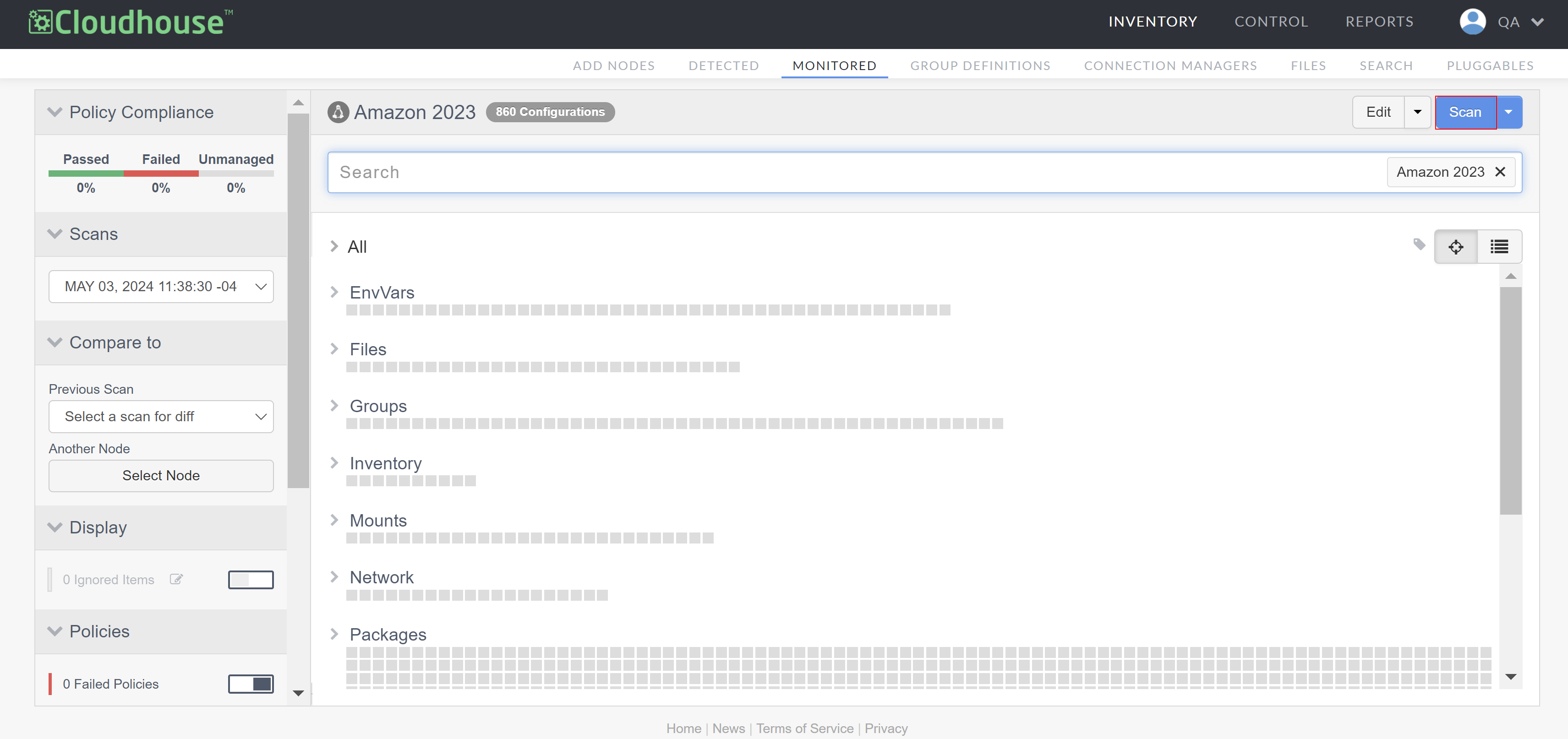Viewport: 1568px width, 739px height.
Task: Click the Unmanaged compliance bar segment
Action: (236, 174)
